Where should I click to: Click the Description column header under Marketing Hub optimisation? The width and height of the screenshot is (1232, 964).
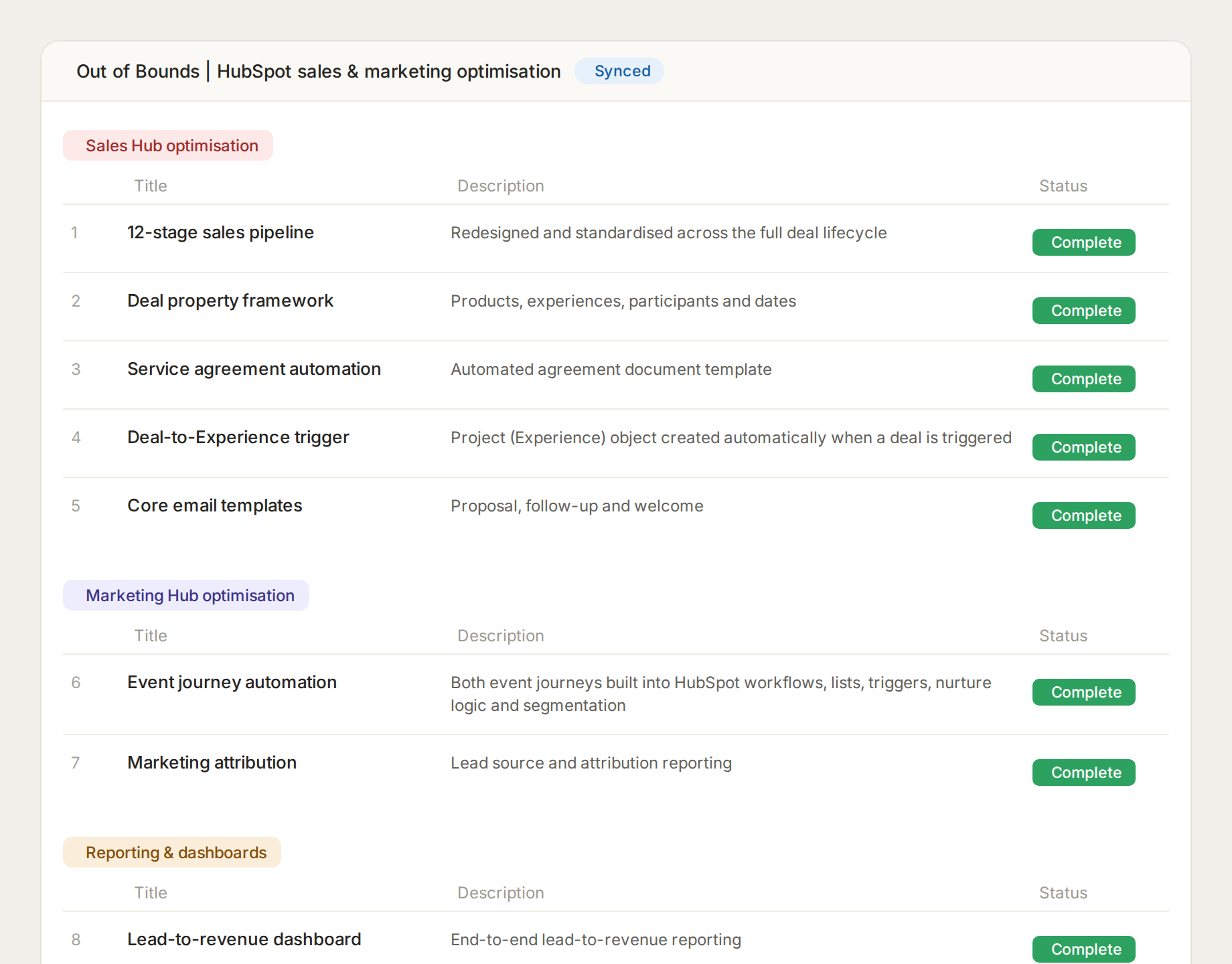click(x=501, y=636)
